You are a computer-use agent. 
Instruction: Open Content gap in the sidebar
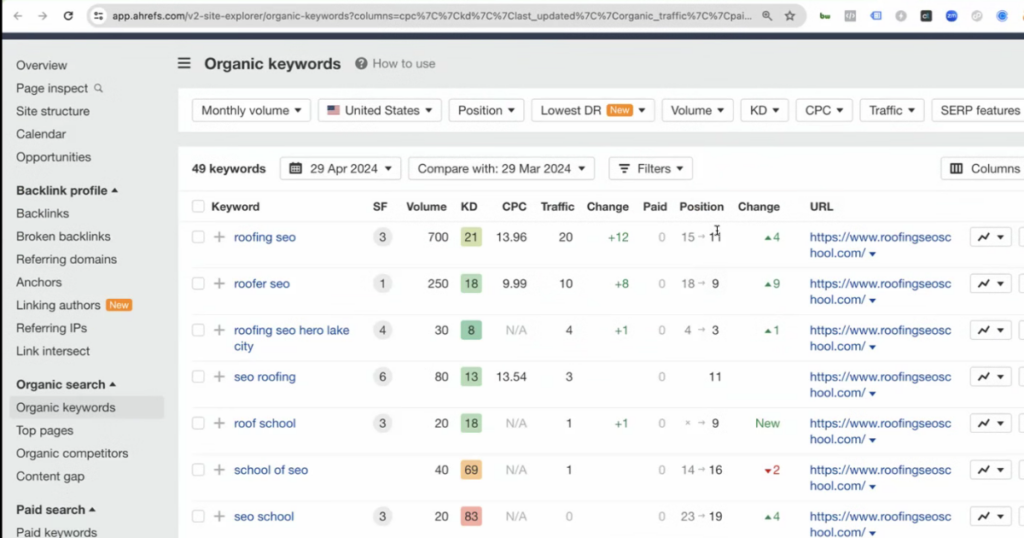coord(50,476)
